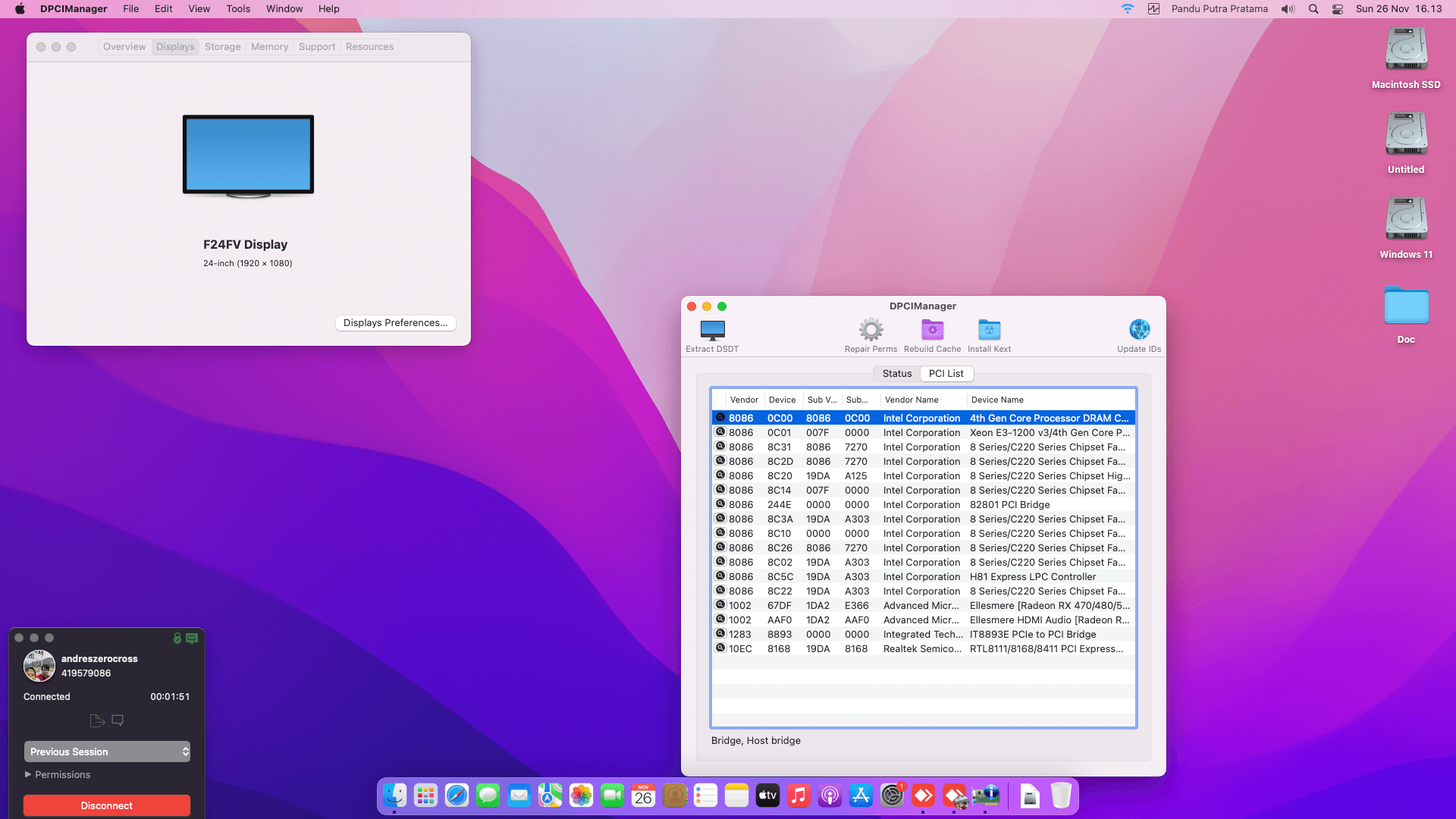Open Launchpad from the Dock
1456x819 pixels.
[x=425, y=795]
